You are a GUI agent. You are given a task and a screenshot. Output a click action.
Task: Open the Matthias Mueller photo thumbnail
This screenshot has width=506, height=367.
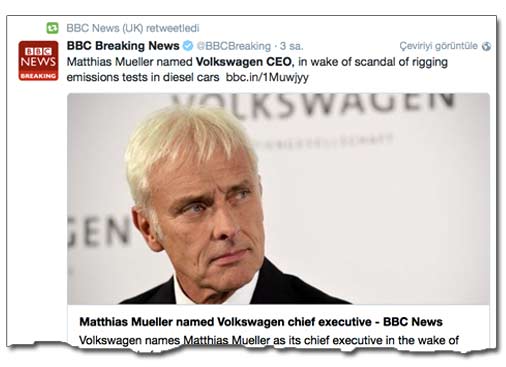(278, 199)
